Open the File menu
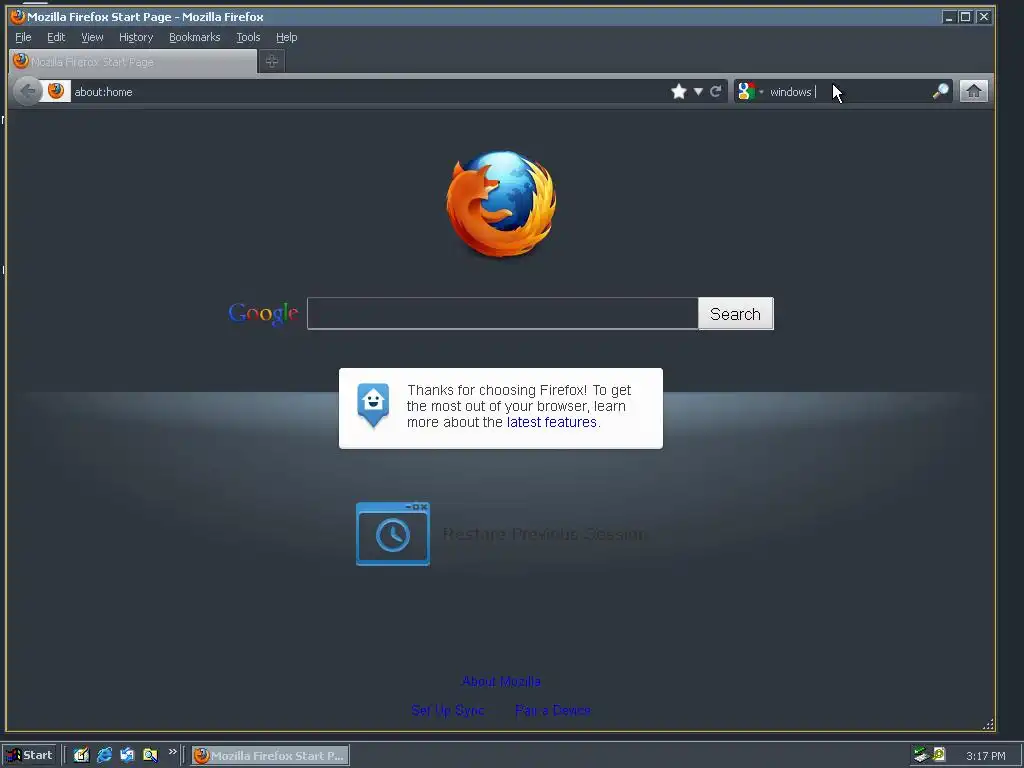 click(x=23, y=37)
